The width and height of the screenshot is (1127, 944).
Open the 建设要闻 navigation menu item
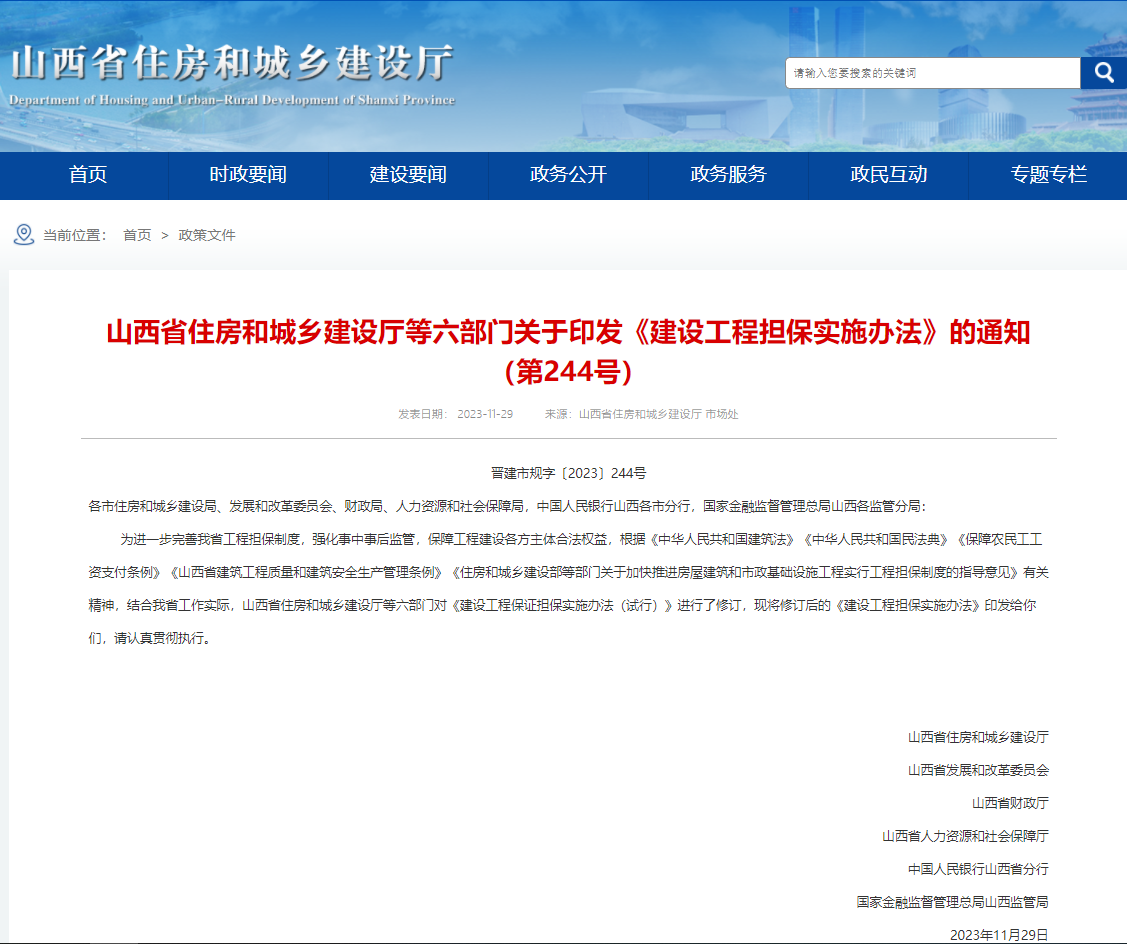(x=408, y=176)
